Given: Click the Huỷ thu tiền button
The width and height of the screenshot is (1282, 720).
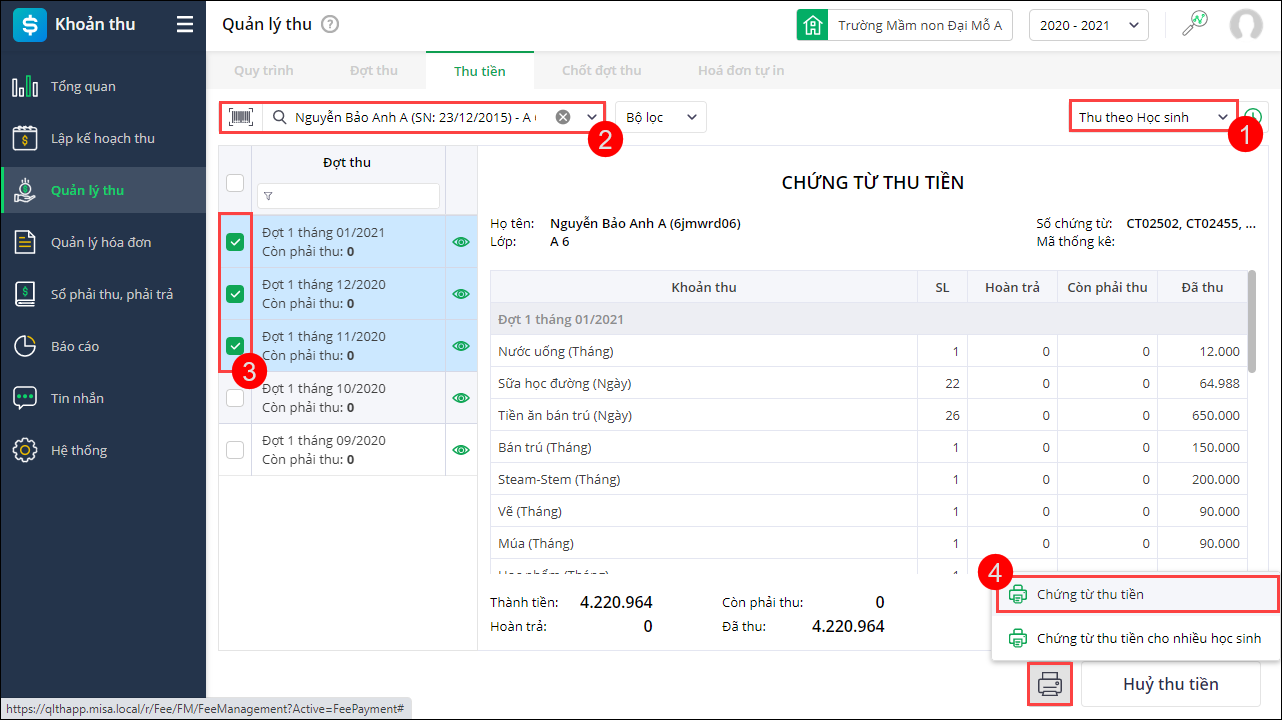Looking at the screenshot, I should point(1170,685).
